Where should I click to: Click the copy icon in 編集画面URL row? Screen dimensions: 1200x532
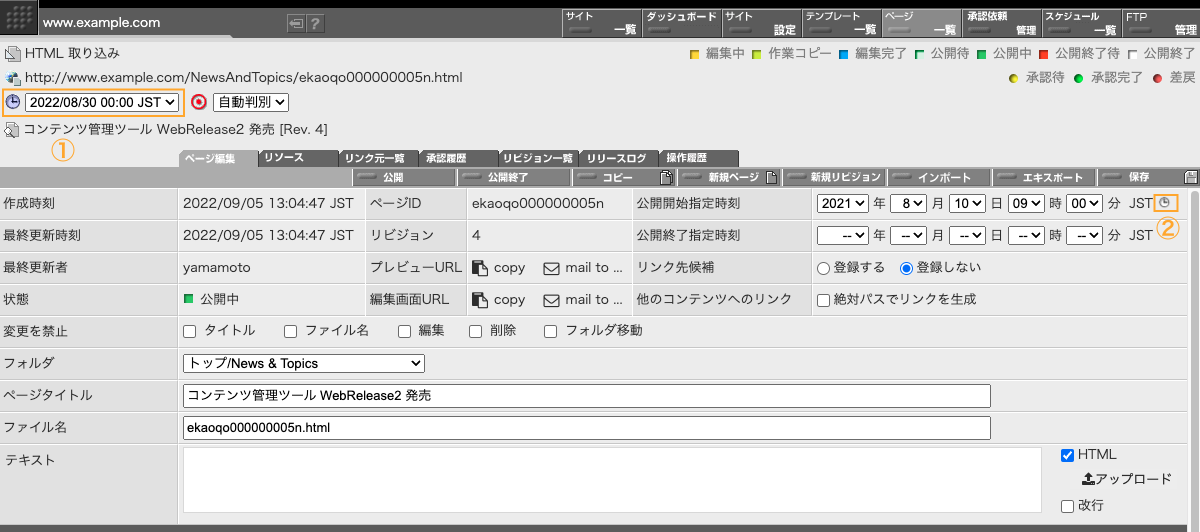[x=480, y=299]
